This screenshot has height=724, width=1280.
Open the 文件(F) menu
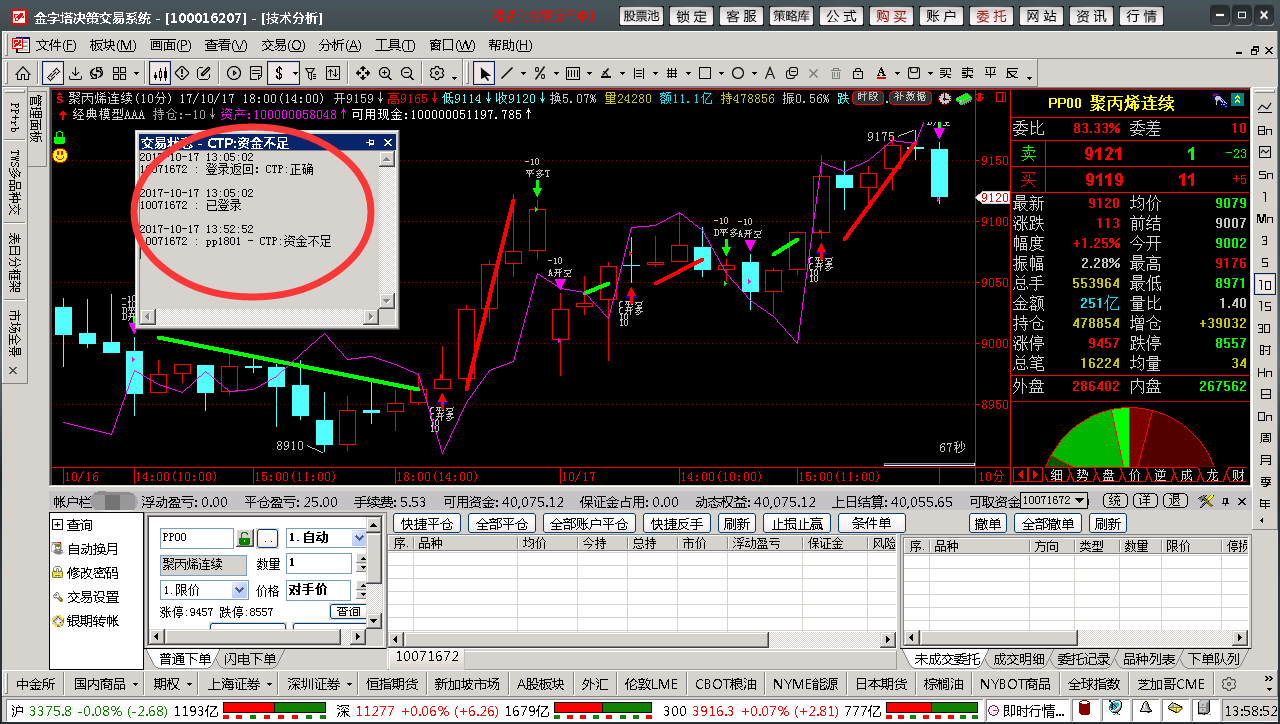click(x=56, y=45)
